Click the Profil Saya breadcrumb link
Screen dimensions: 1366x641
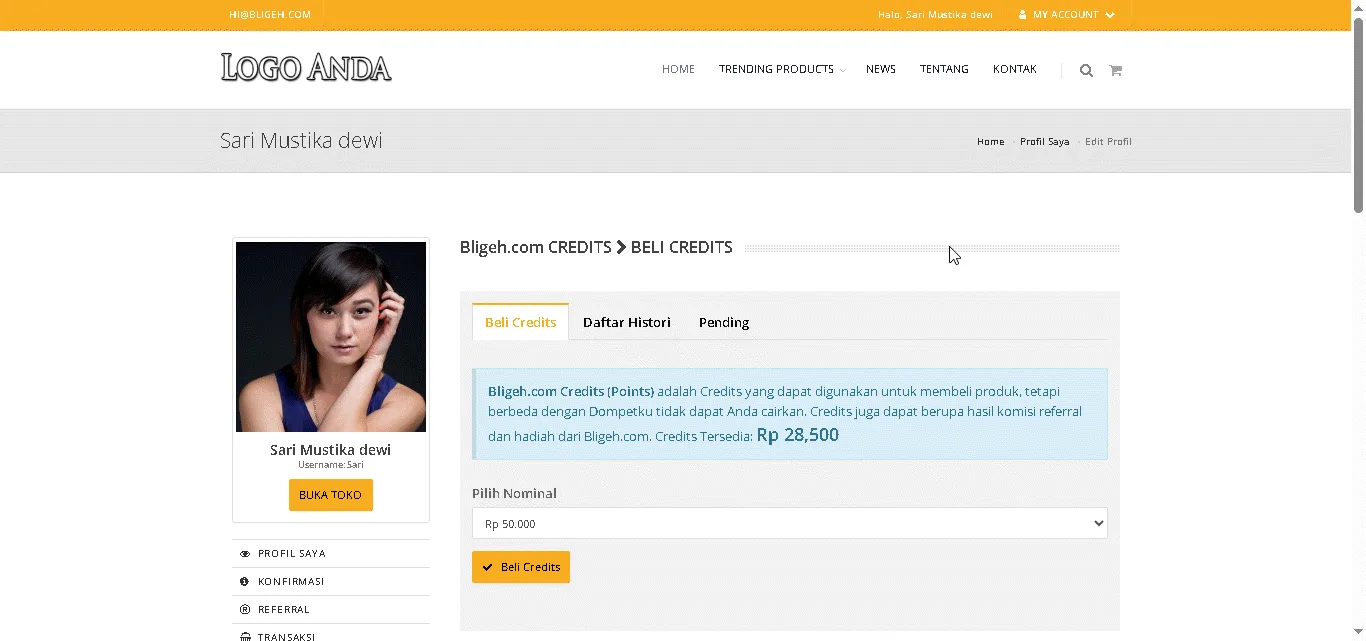(x=1044, y=142)
